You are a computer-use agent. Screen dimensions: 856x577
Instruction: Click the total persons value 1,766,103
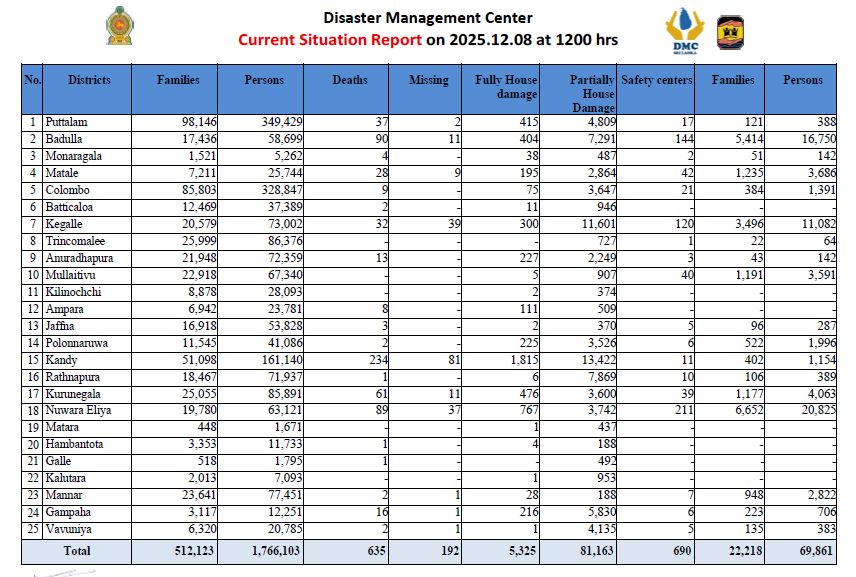pos(263,551)
